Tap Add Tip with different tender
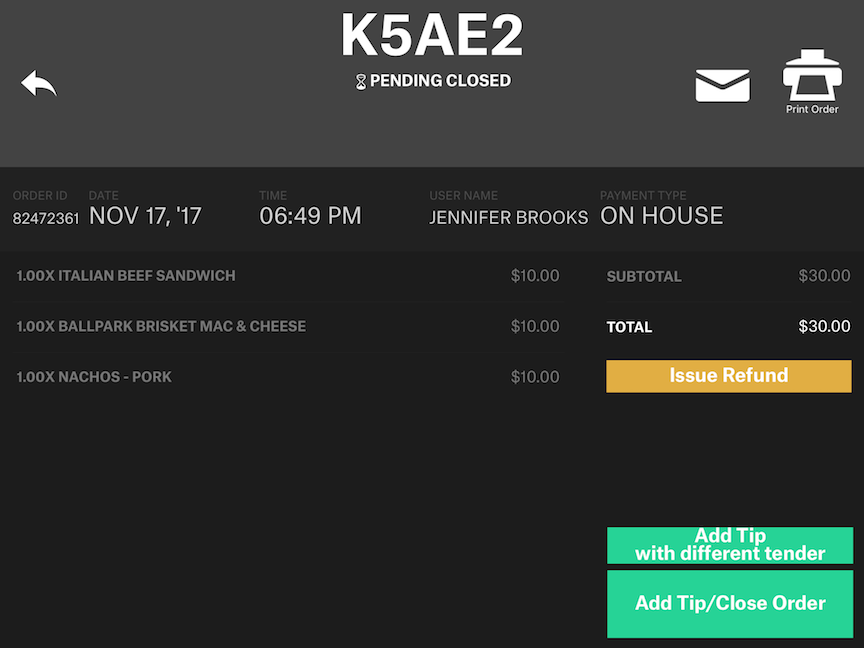 [730, 545]
